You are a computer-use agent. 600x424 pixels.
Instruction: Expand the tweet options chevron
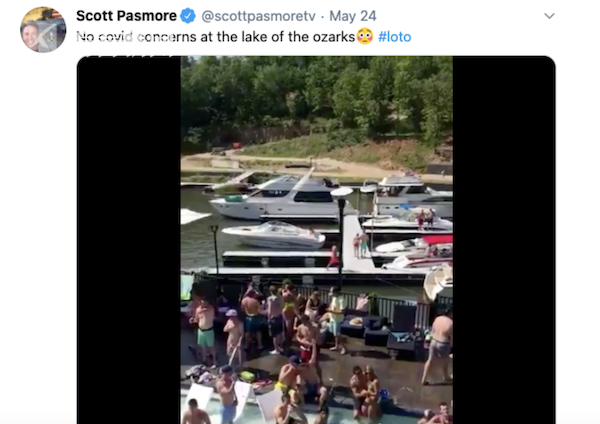(x=549, y=16)
